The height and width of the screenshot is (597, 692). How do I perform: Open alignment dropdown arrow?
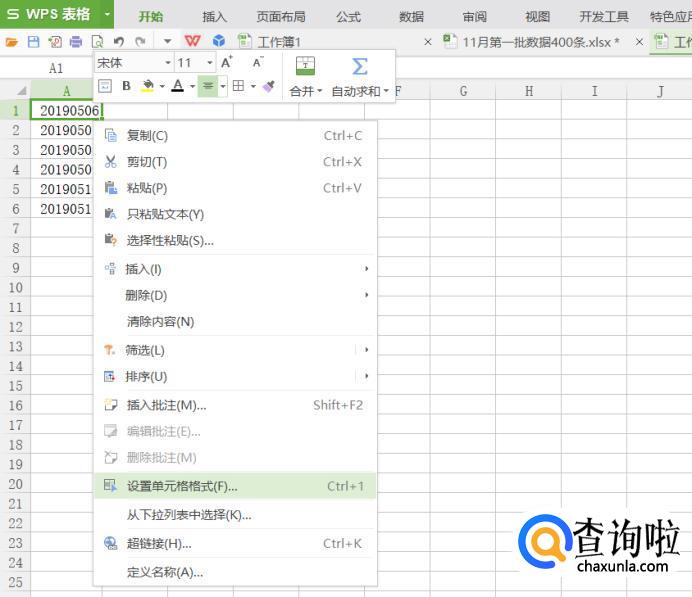click(x=223, y=86)
